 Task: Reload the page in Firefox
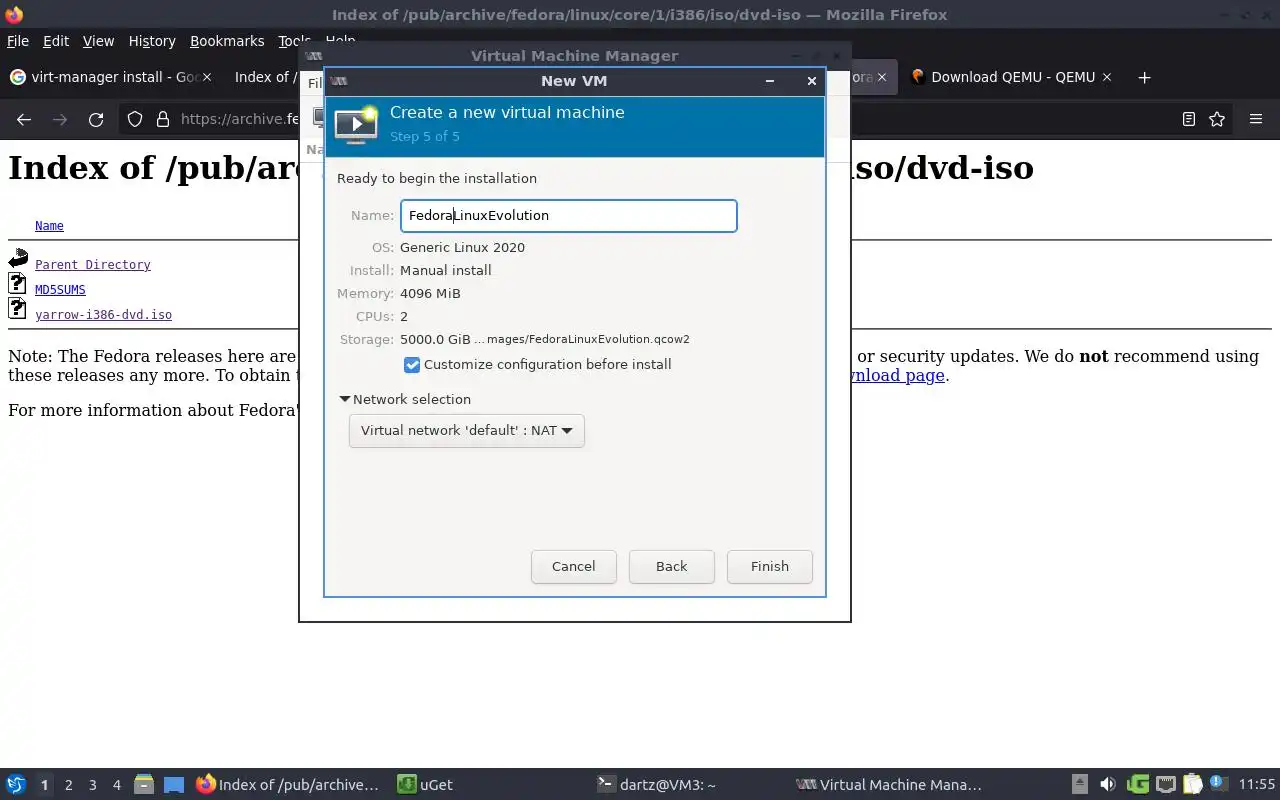[96, 119]
